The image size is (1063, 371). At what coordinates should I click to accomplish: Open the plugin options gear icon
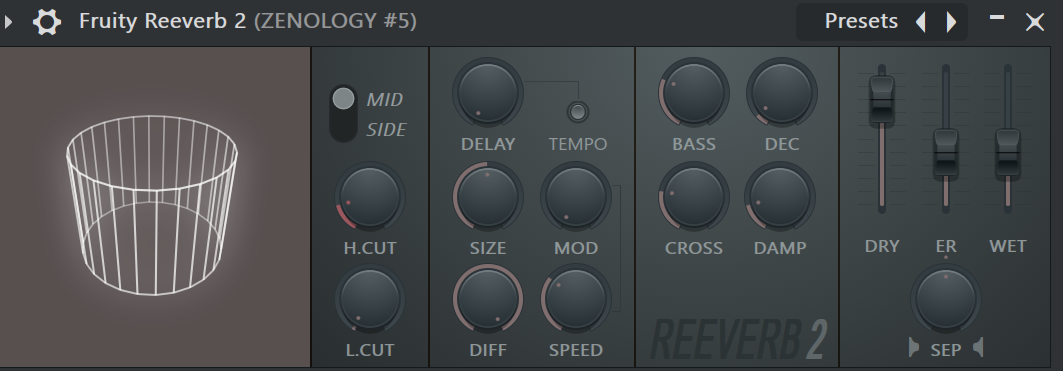point(47,22)
